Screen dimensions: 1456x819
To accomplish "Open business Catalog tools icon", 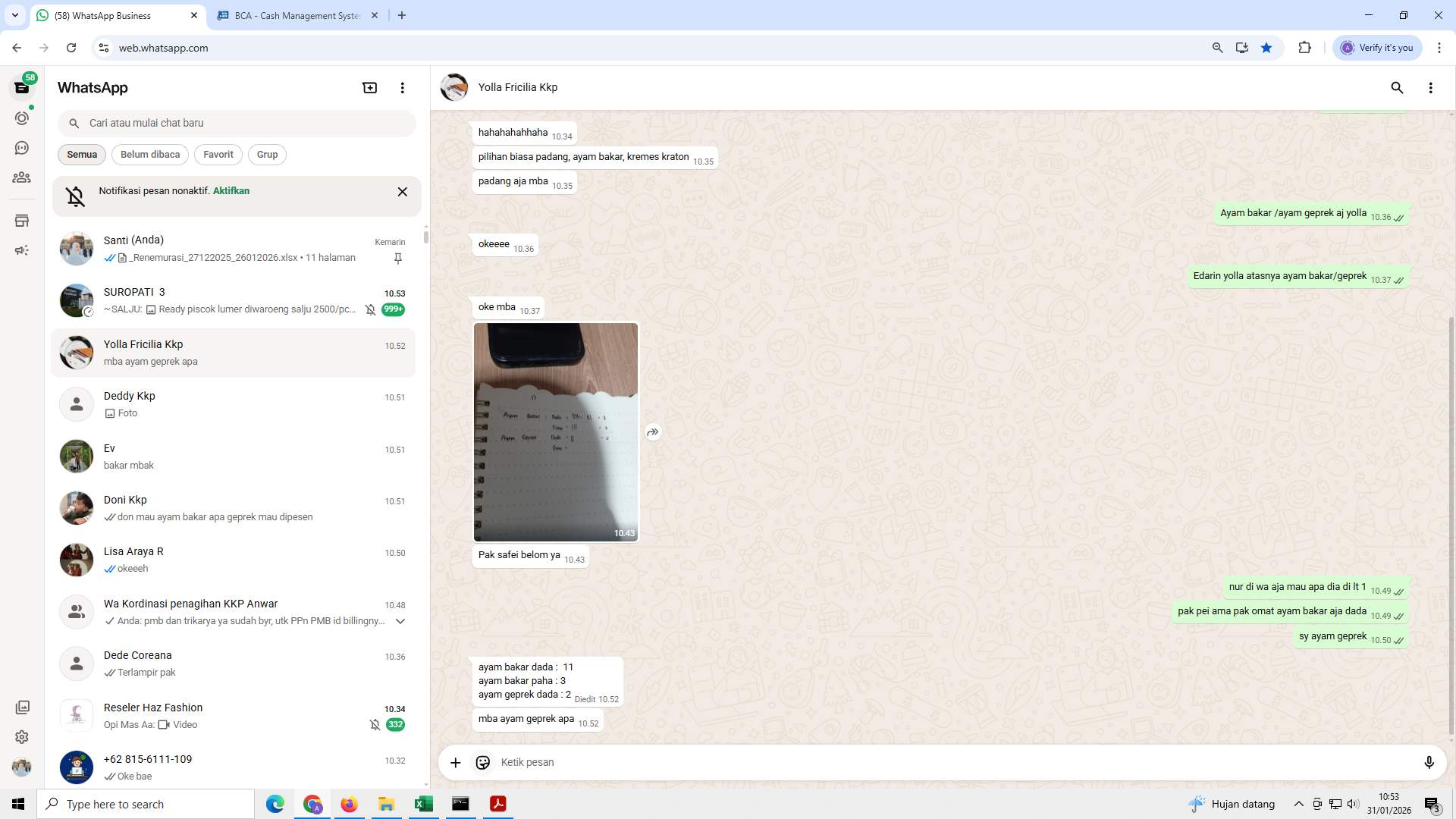I will click(22, 220).
